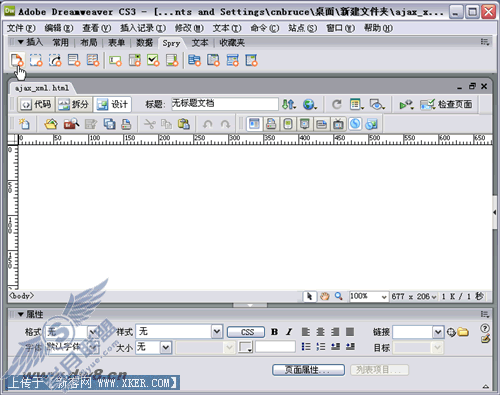Viewport: 500px width, 395px height.
Task: Insert Spry Validation Text Field icon
Action: click(115, 60)
